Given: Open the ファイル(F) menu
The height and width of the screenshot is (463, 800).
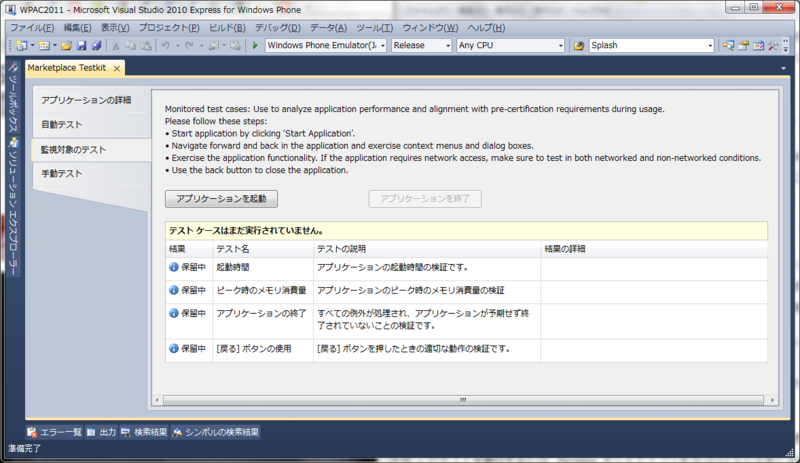Looking at the screenshot, I should pyautogui.click(x=32, y=28).
